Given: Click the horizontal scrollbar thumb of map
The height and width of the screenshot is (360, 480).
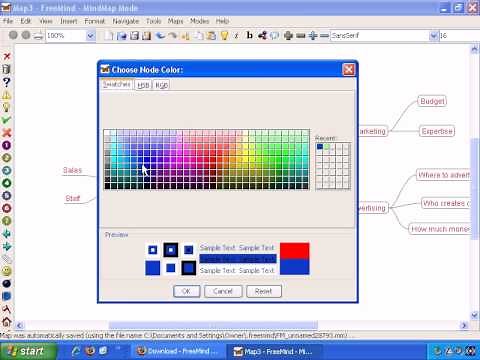Looking at the screenshot, I should pos(213,325).
